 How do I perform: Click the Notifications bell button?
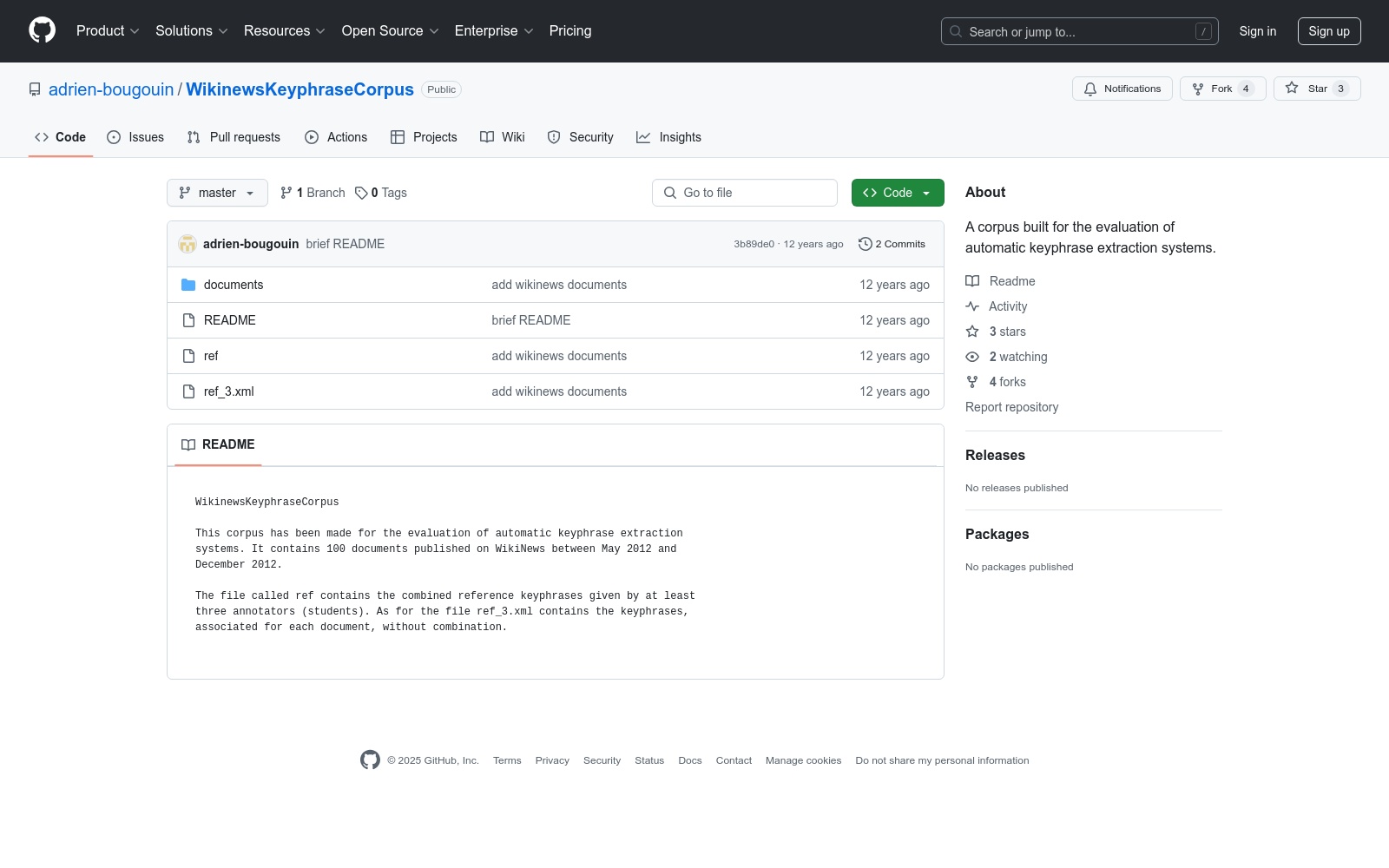click(1122, 89)
